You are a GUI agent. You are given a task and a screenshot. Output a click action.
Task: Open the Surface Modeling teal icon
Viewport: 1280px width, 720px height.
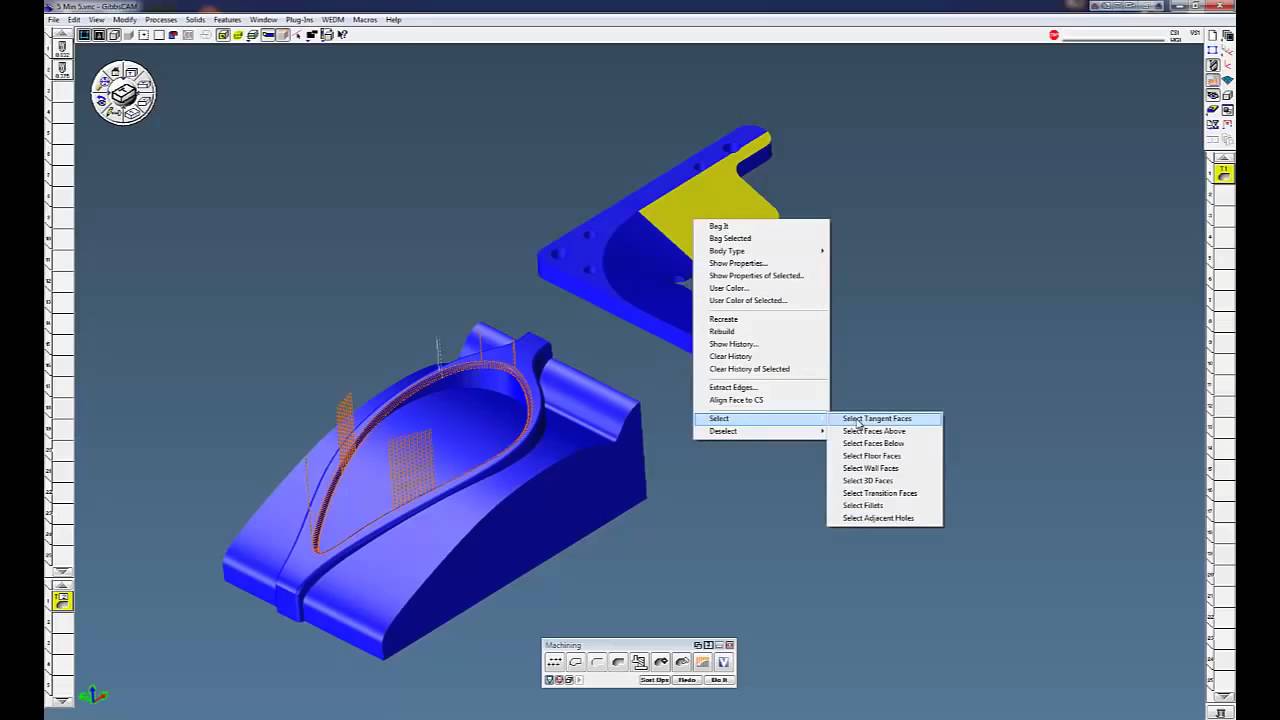tap(1228, 80)
